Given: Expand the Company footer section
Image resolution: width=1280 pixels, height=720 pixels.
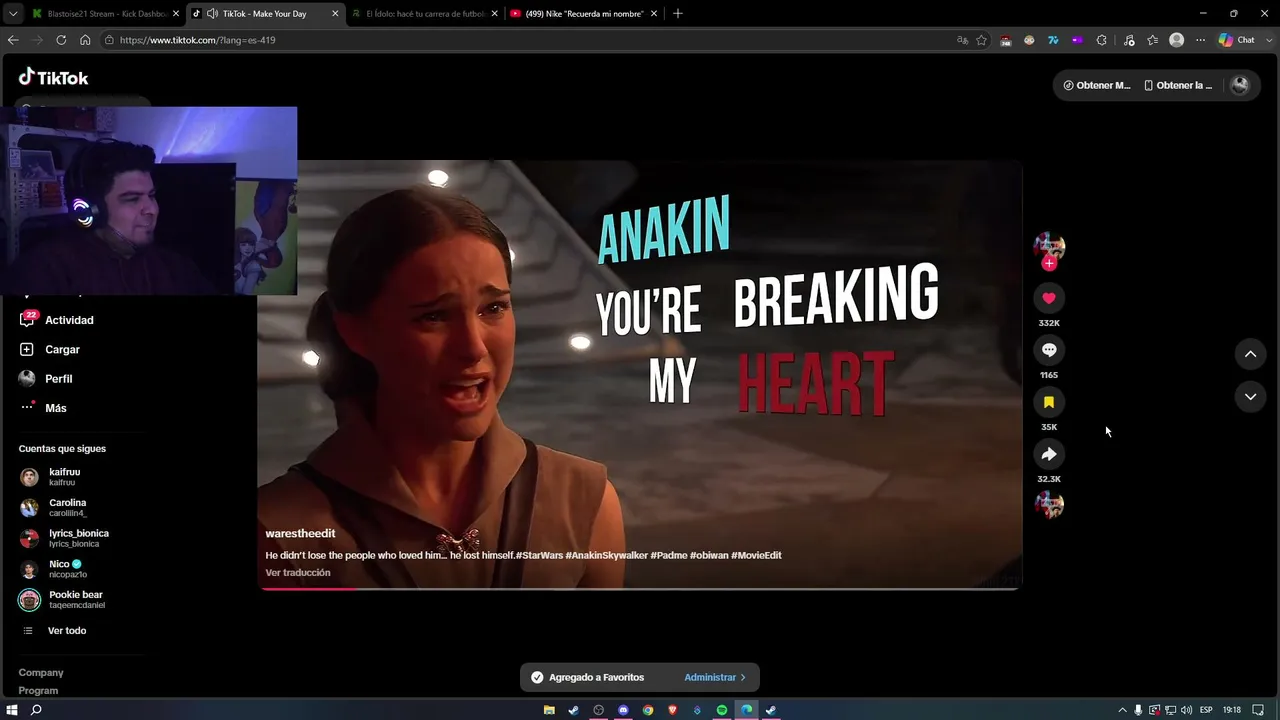Looking at the screenshot, I should (x=41, y=673).
